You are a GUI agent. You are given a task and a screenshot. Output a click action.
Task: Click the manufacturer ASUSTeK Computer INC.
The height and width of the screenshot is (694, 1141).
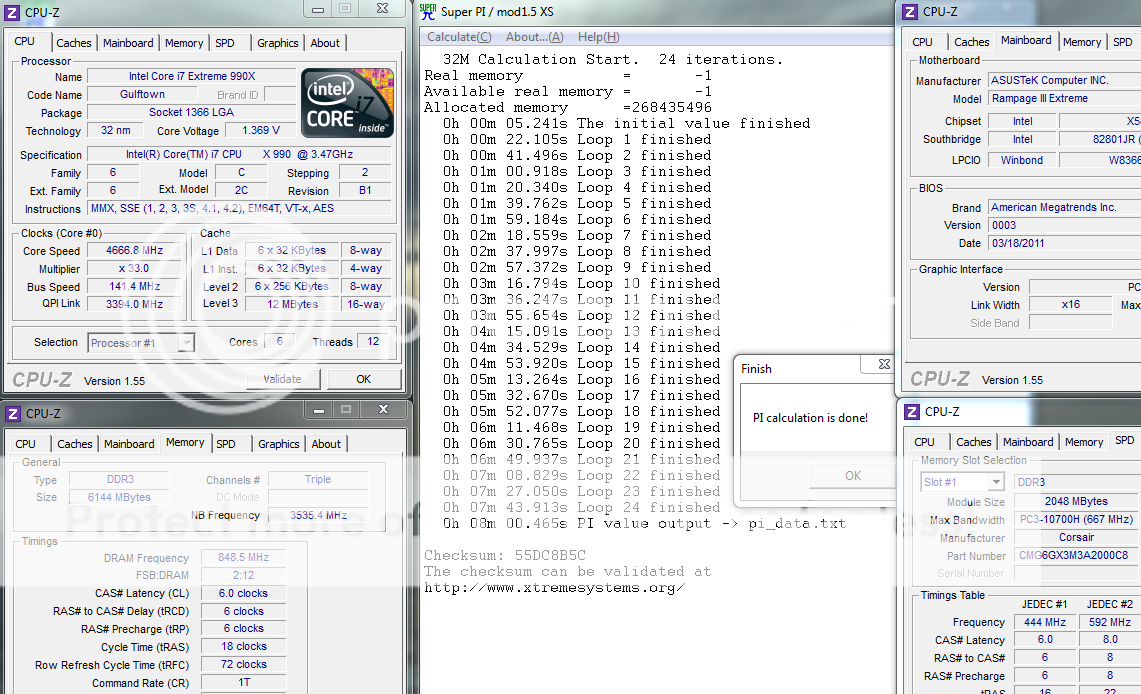(1064, 81)
